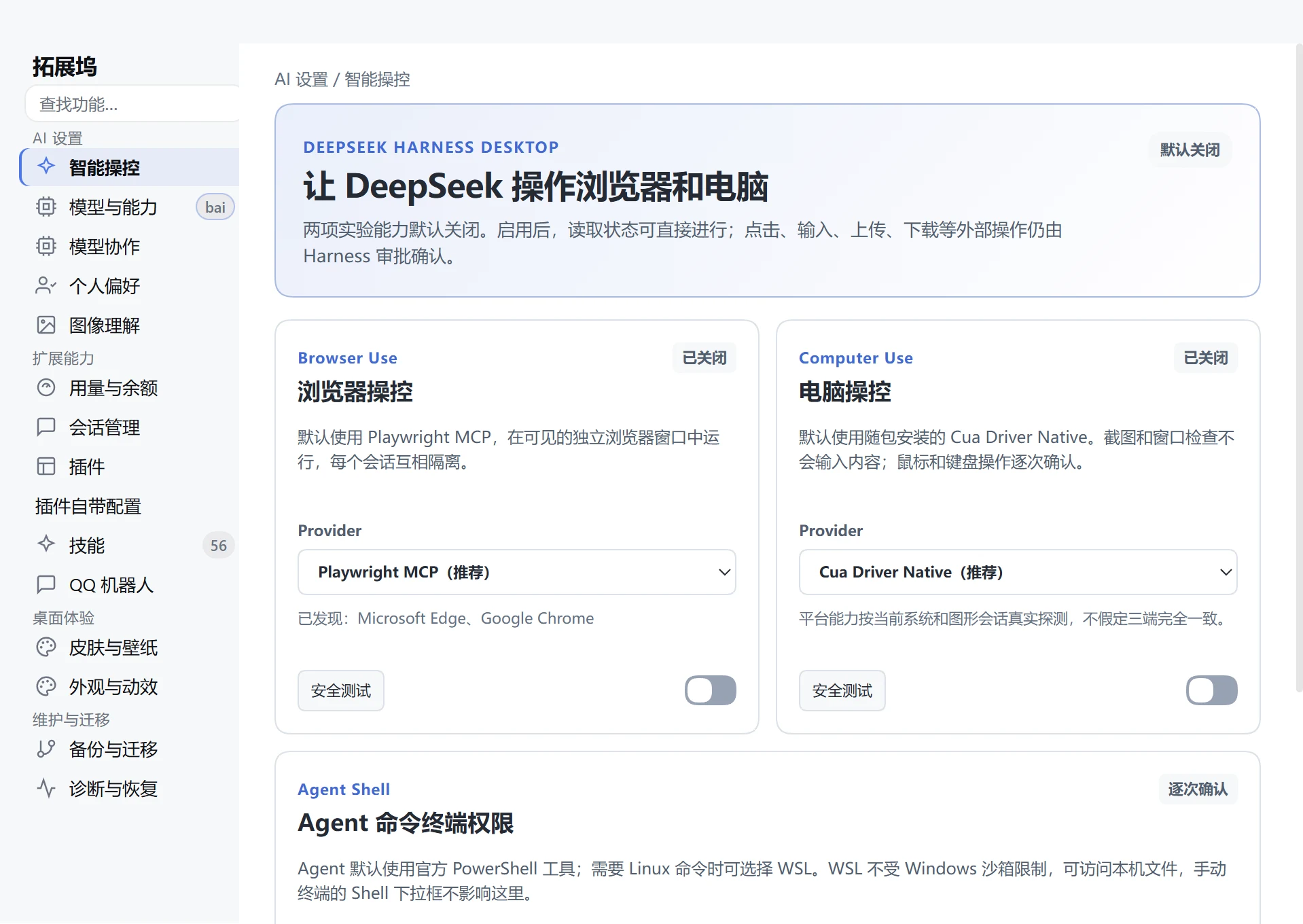
Task: Click the 已关闭 badge in Computer Use card
Action: [x=1206, y=358]
